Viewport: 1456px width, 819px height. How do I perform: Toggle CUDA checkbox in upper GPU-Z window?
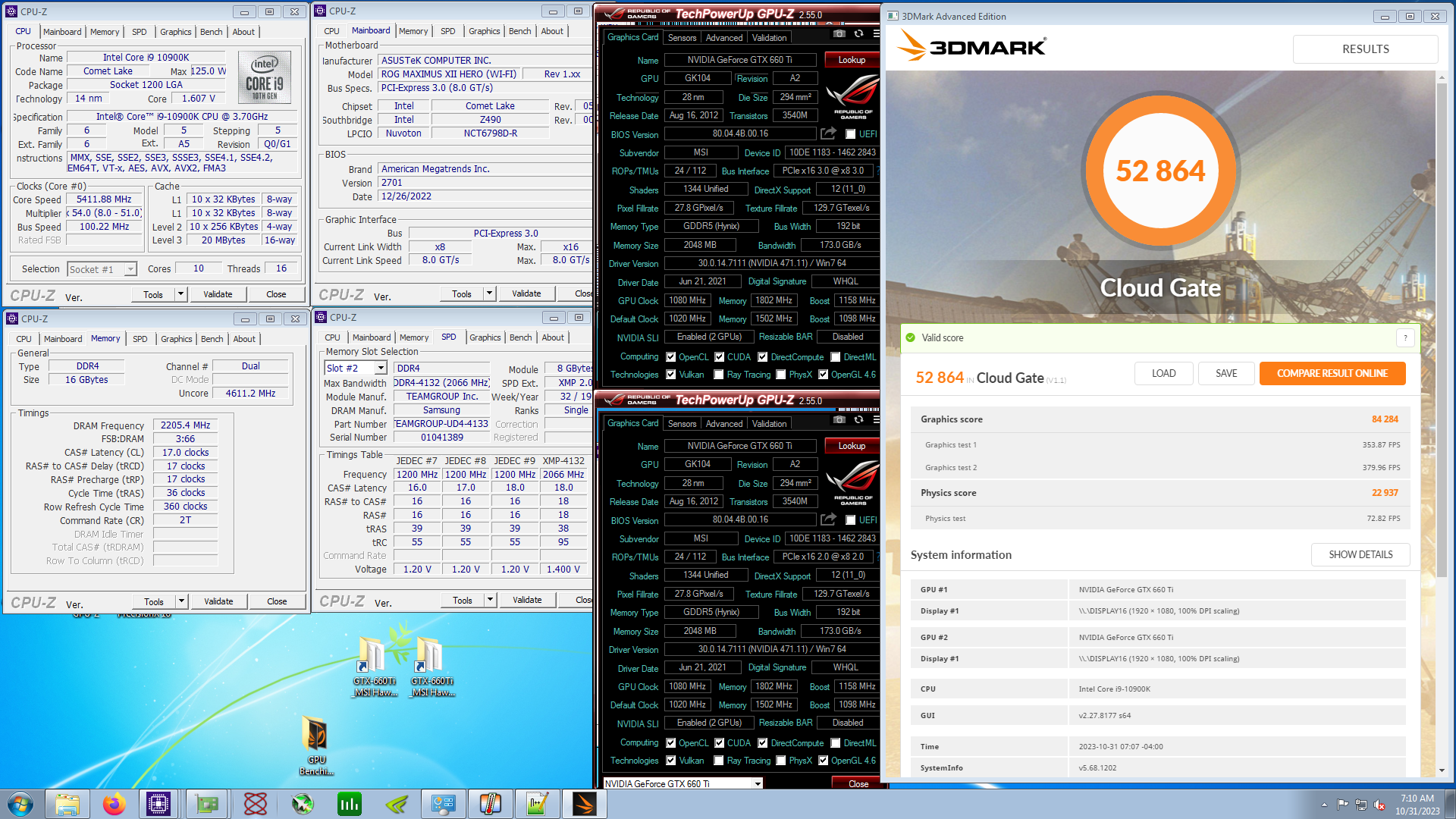click(x=719, y=357)
